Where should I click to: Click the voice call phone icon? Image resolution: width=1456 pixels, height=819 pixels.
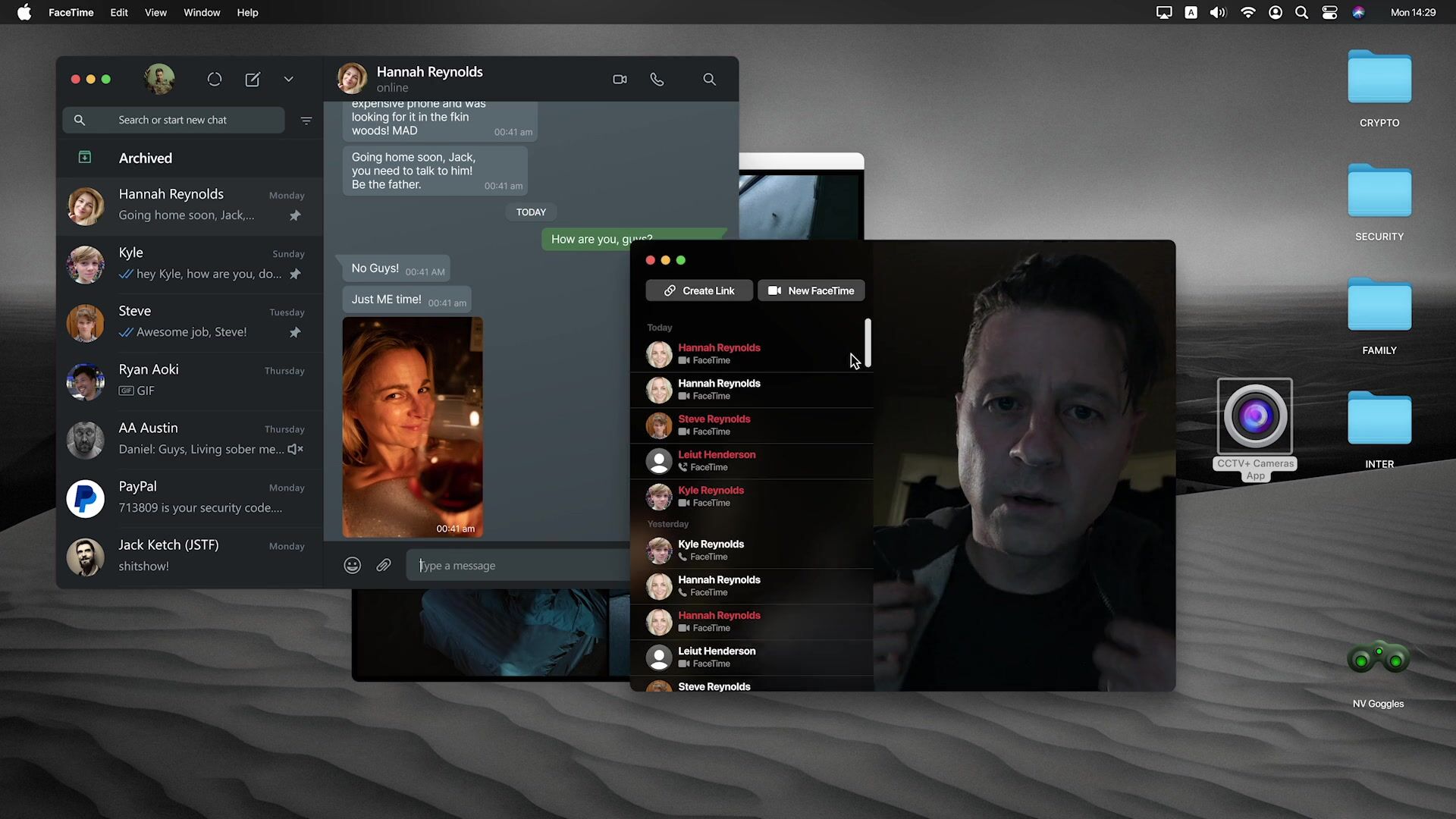pos(657,80)
